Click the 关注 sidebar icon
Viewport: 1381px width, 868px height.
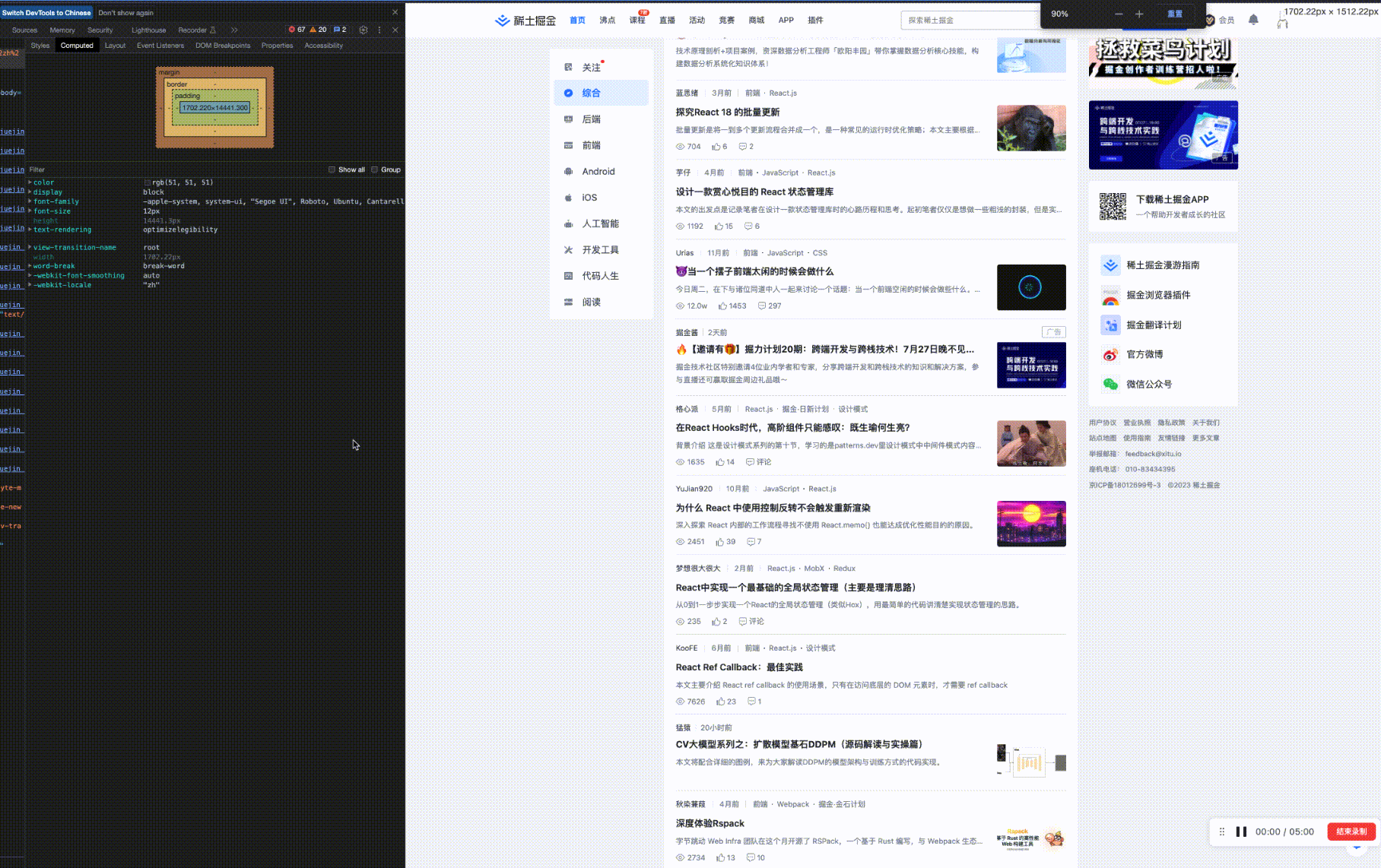click(568, 67)
